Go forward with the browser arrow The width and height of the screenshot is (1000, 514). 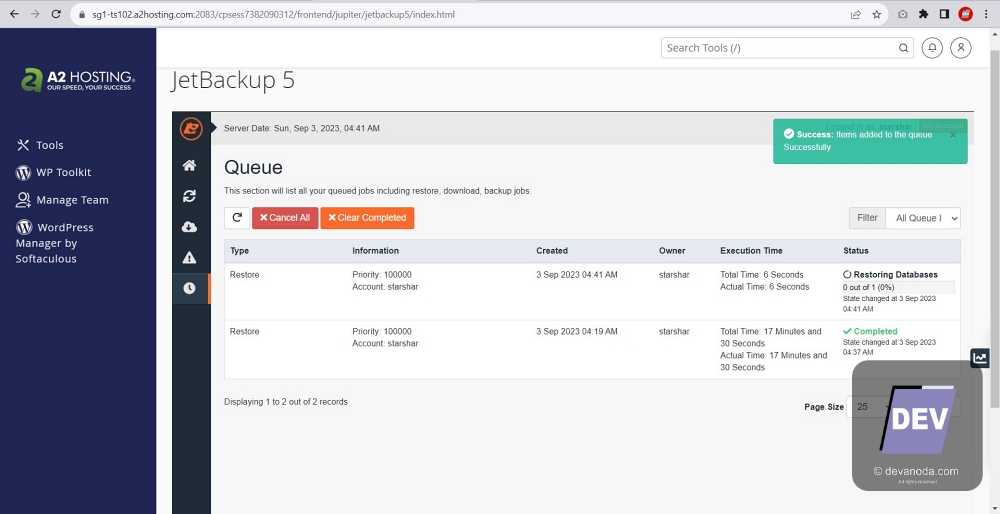point(35,14)
